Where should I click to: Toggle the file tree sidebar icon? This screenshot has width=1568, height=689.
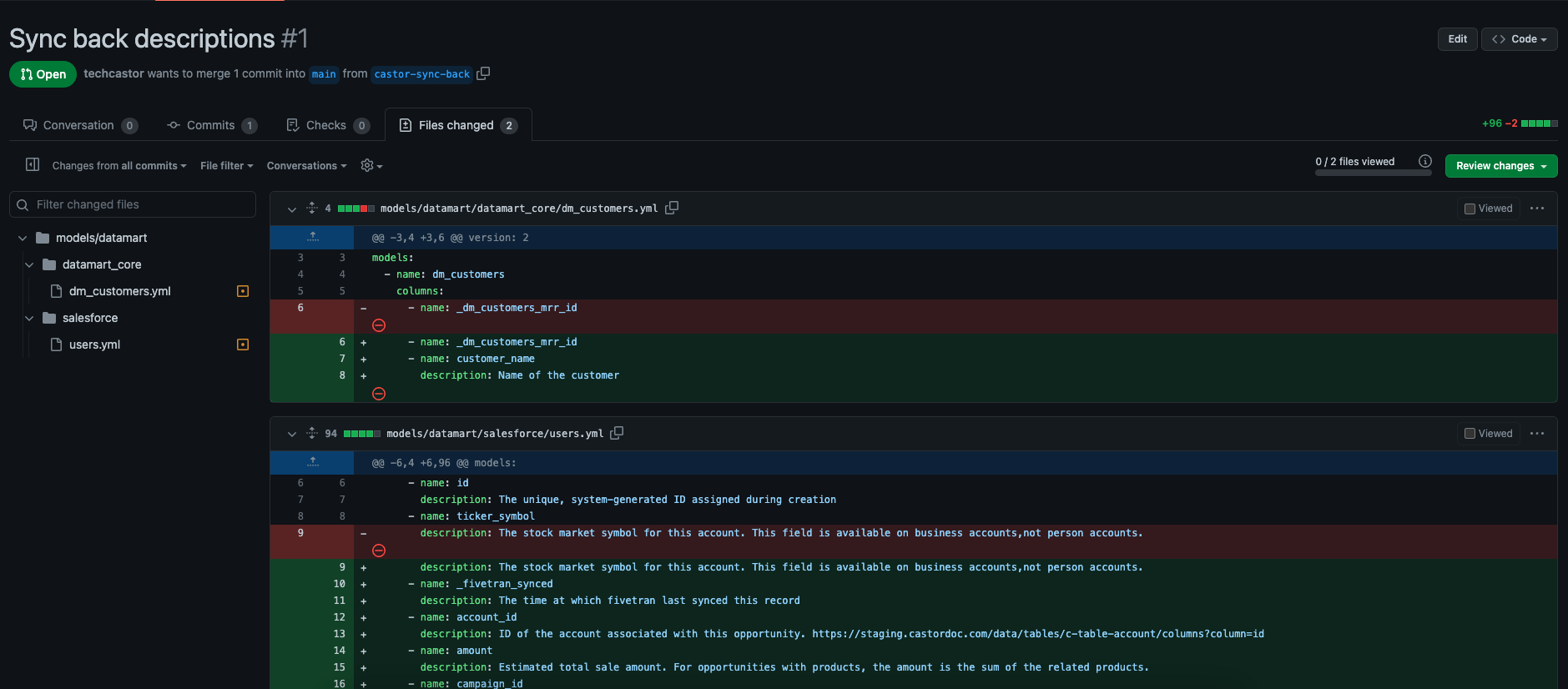click(x=33, y=165)
